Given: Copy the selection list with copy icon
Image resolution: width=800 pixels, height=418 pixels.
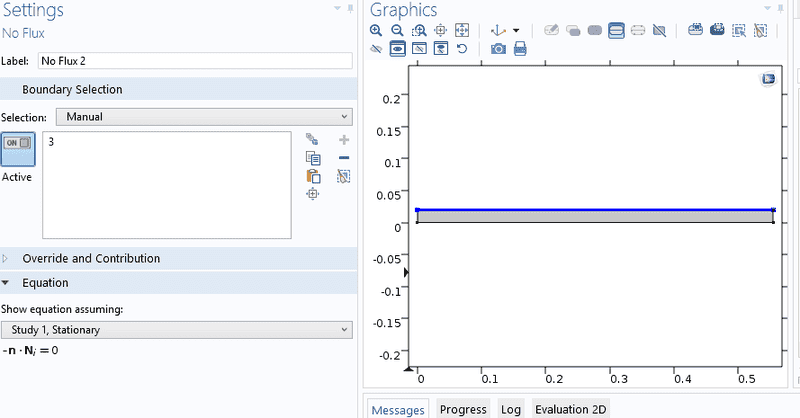Looking at the screenshot, I should pos(313,158).
